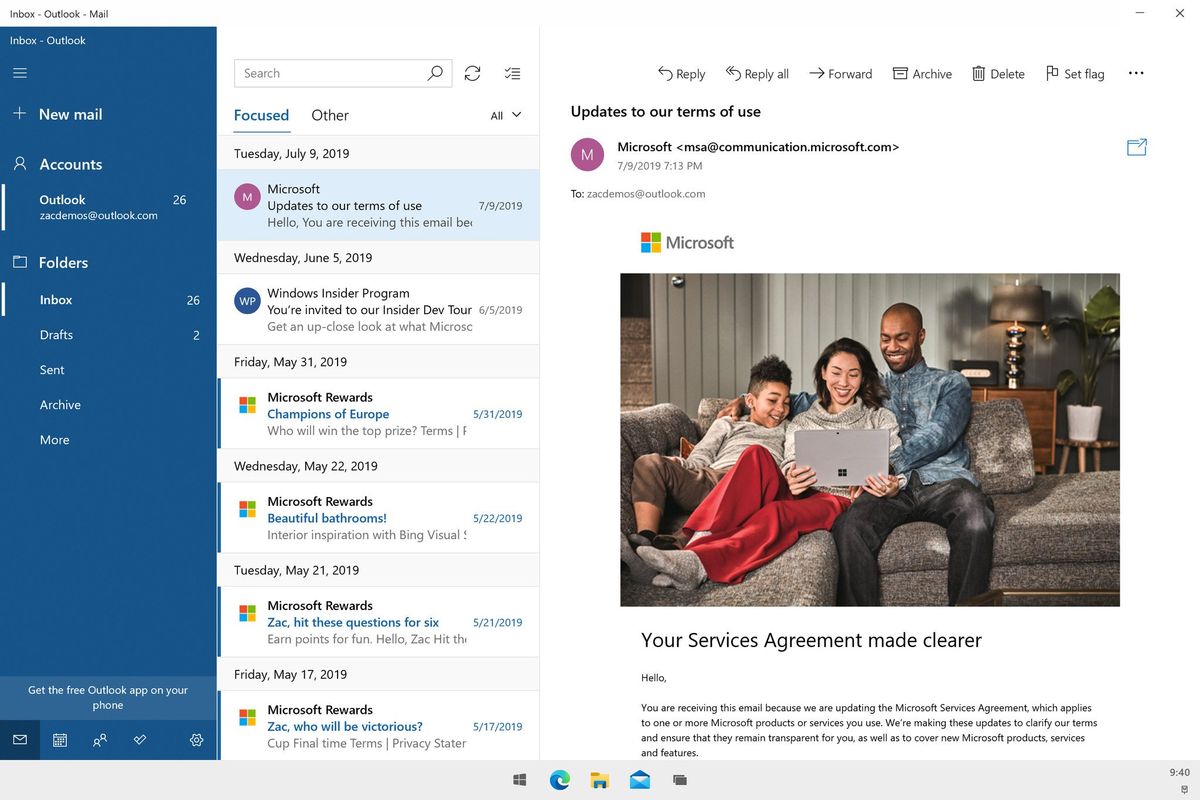Click Windows Start button in taskbar
Screen dimensions: 1200x800
click(520, 780)
